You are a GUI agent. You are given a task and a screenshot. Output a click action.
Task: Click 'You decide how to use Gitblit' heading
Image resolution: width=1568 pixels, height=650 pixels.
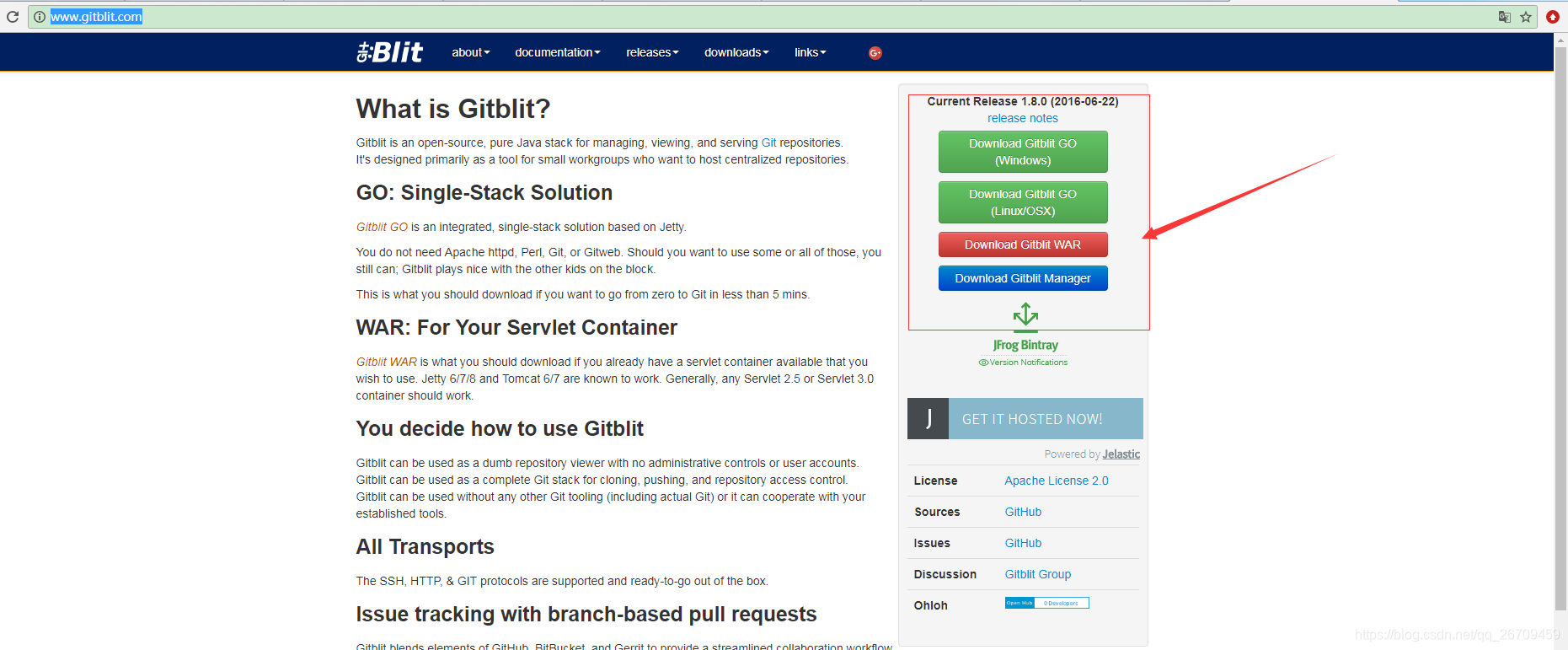pos(500,429)
